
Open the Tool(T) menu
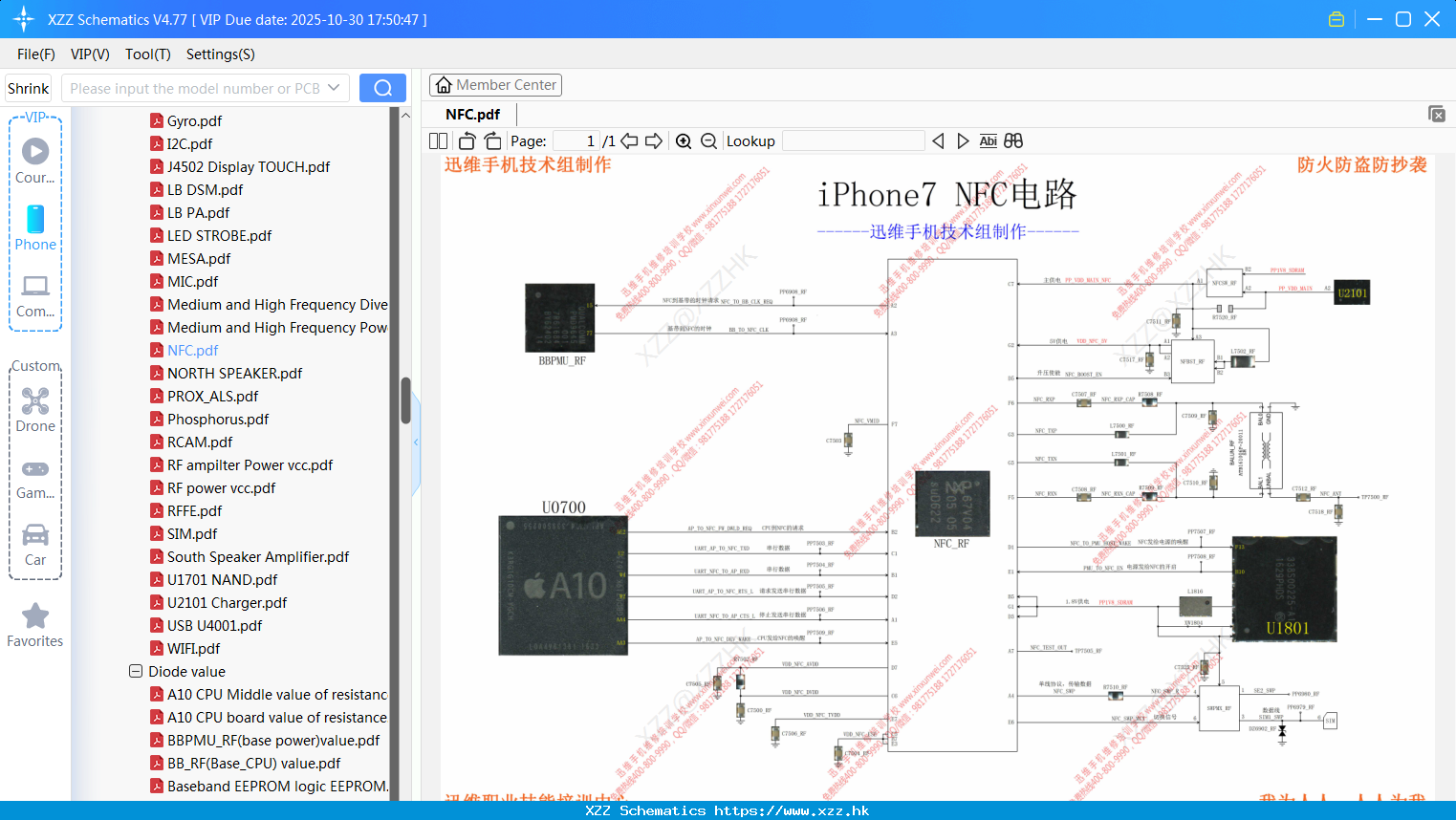(148, 54)
